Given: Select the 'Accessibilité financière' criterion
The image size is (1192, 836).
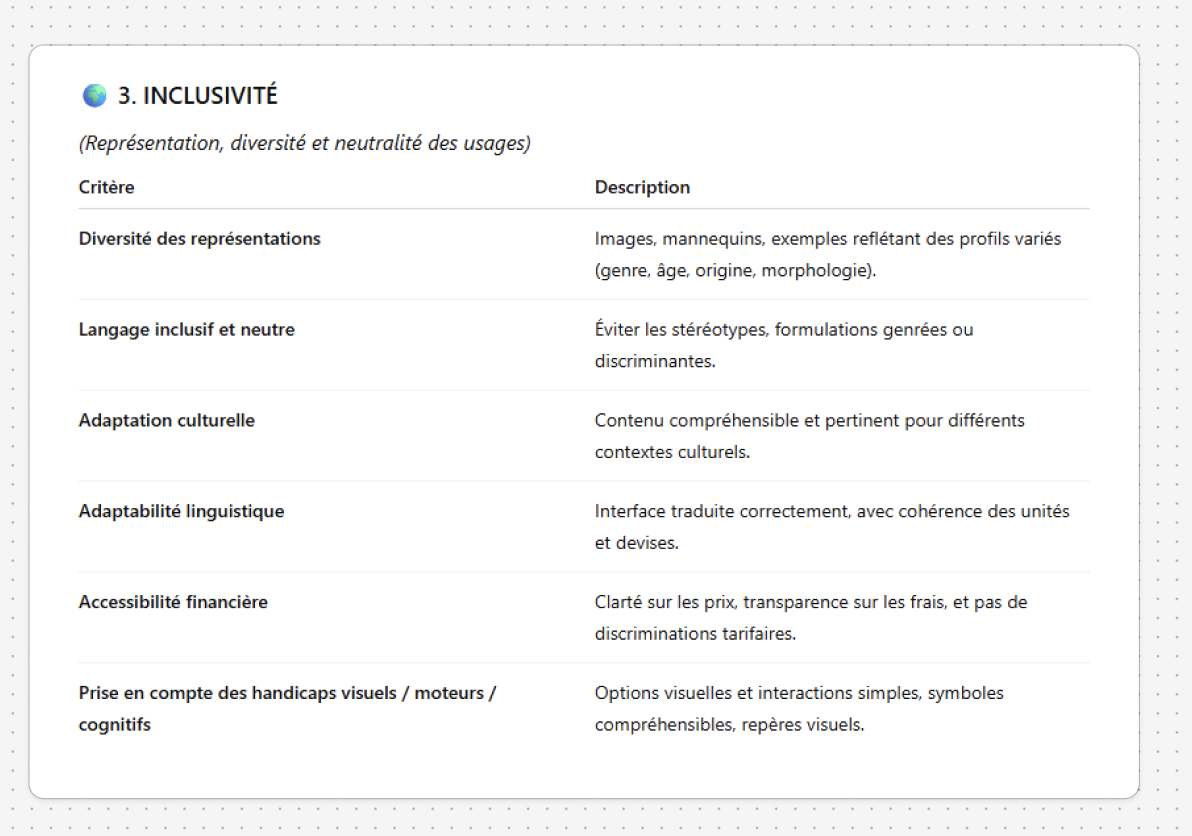Looking at the screenshot, I should [173, 602].
